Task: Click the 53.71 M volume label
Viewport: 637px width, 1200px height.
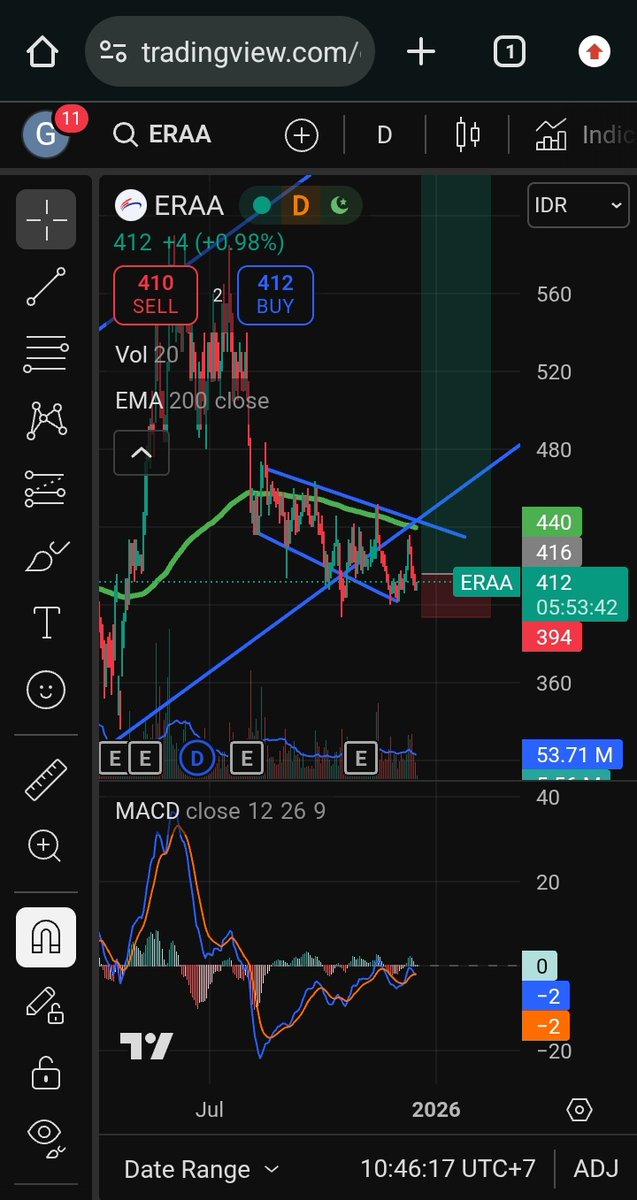Action: (574, 753)
